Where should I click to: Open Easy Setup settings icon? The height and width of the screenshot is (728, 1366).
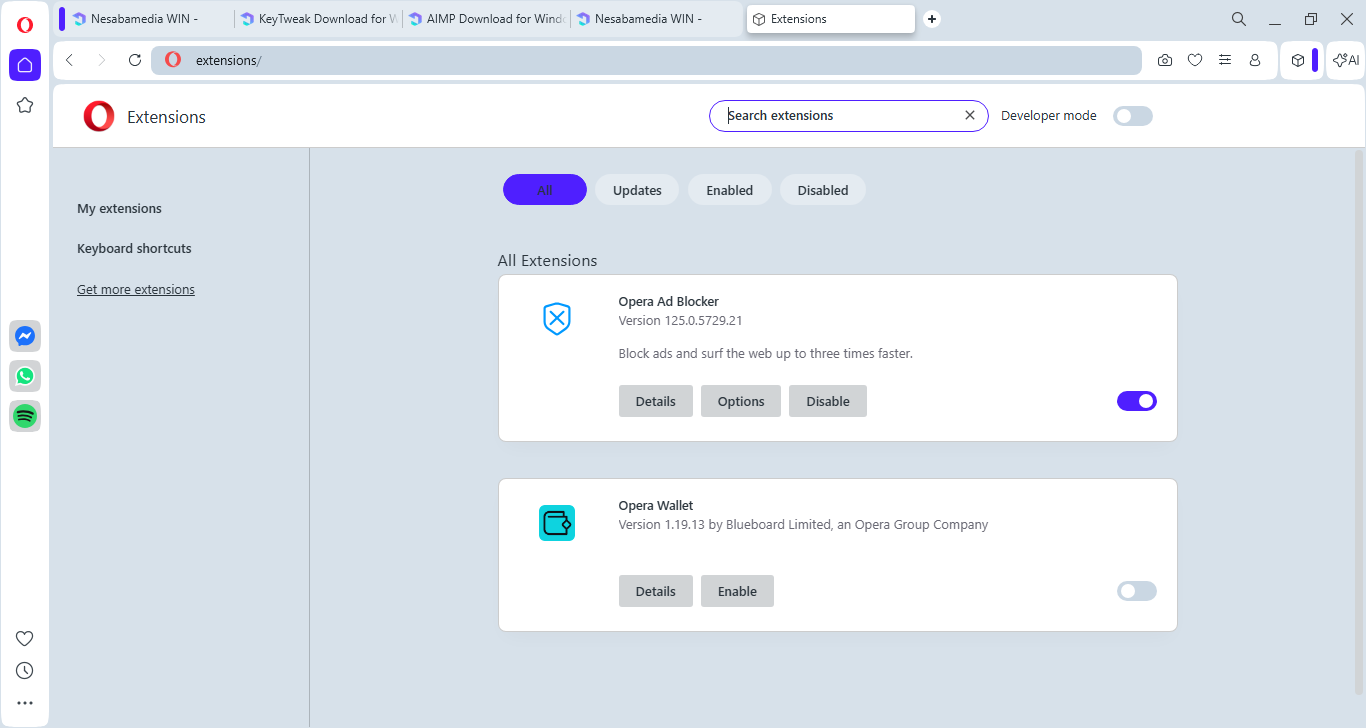pyautogui.click(x=1225, y=60)
